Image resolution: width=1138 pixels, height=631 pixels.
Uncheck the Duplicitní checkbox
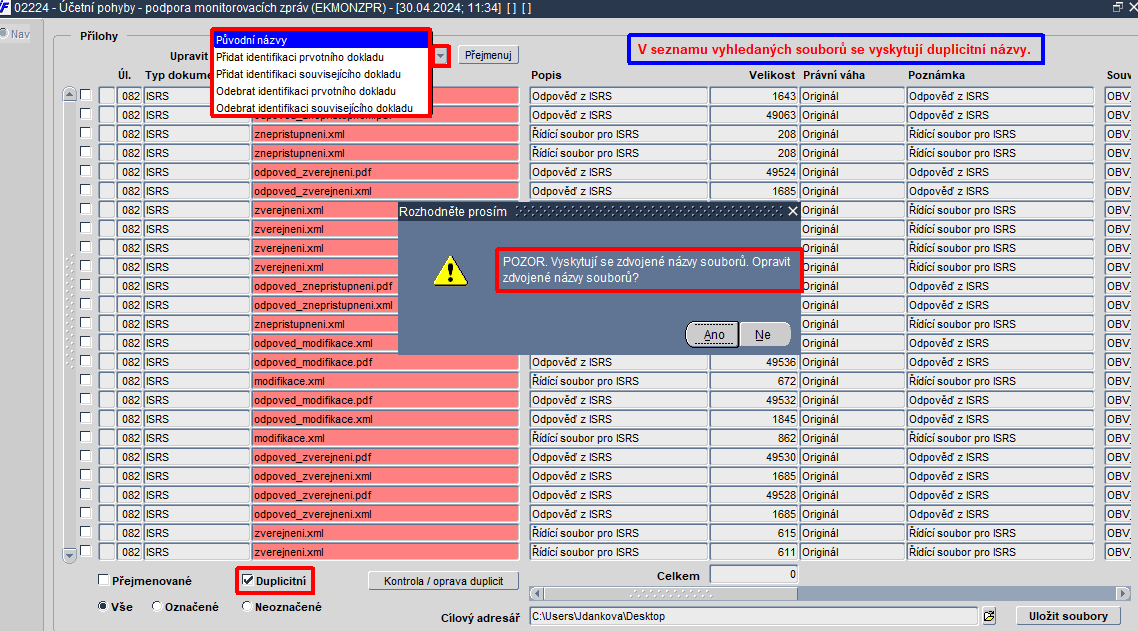point(248,579)
